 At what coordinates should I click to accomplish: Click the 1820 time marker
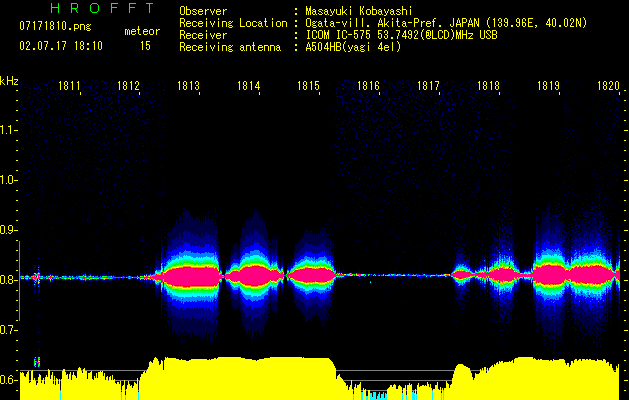pyautogui.click(x=608, y=86)
